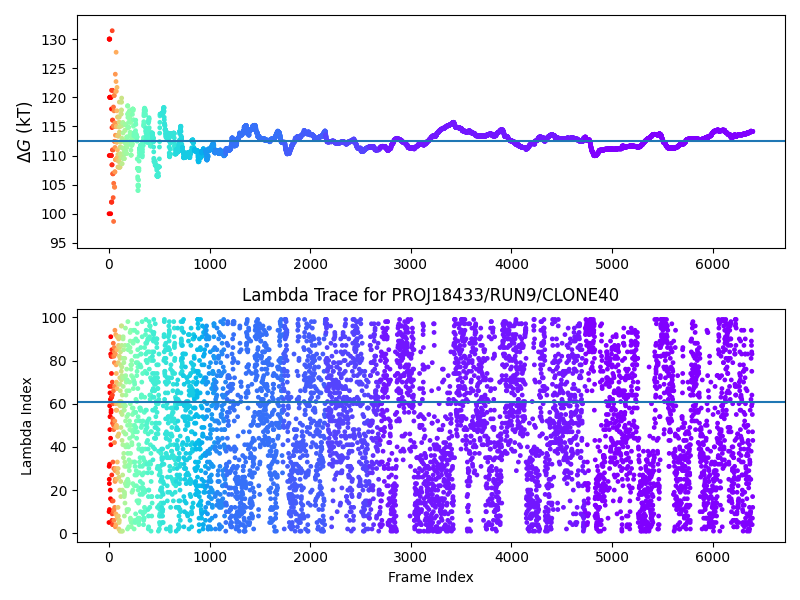This screenshot has width=800, height=600.
Task: Click the Lambda Trace plot title
Action: tap(430, 295)
